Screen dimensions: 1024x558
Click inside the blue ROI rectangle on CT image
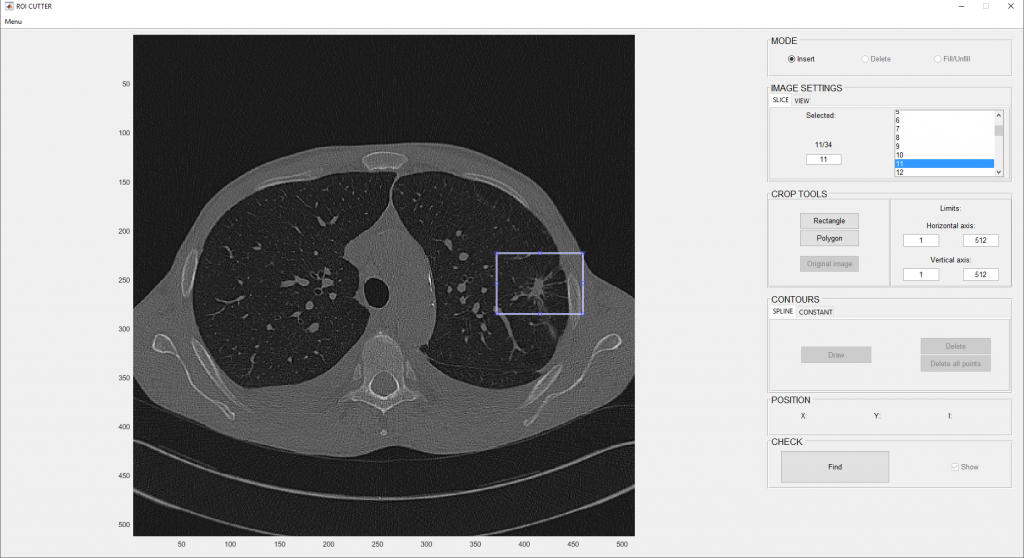click(x=539, y=284)
